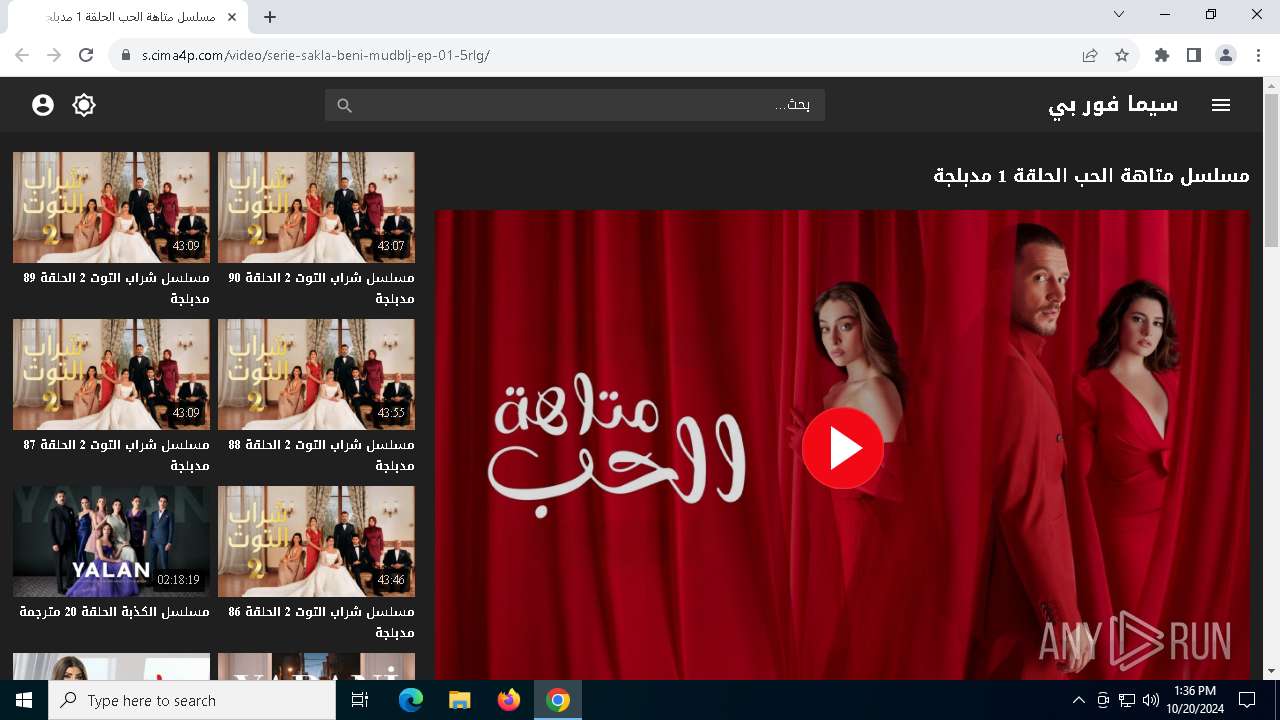Expand the tab search chevron

pos(1119,14)
